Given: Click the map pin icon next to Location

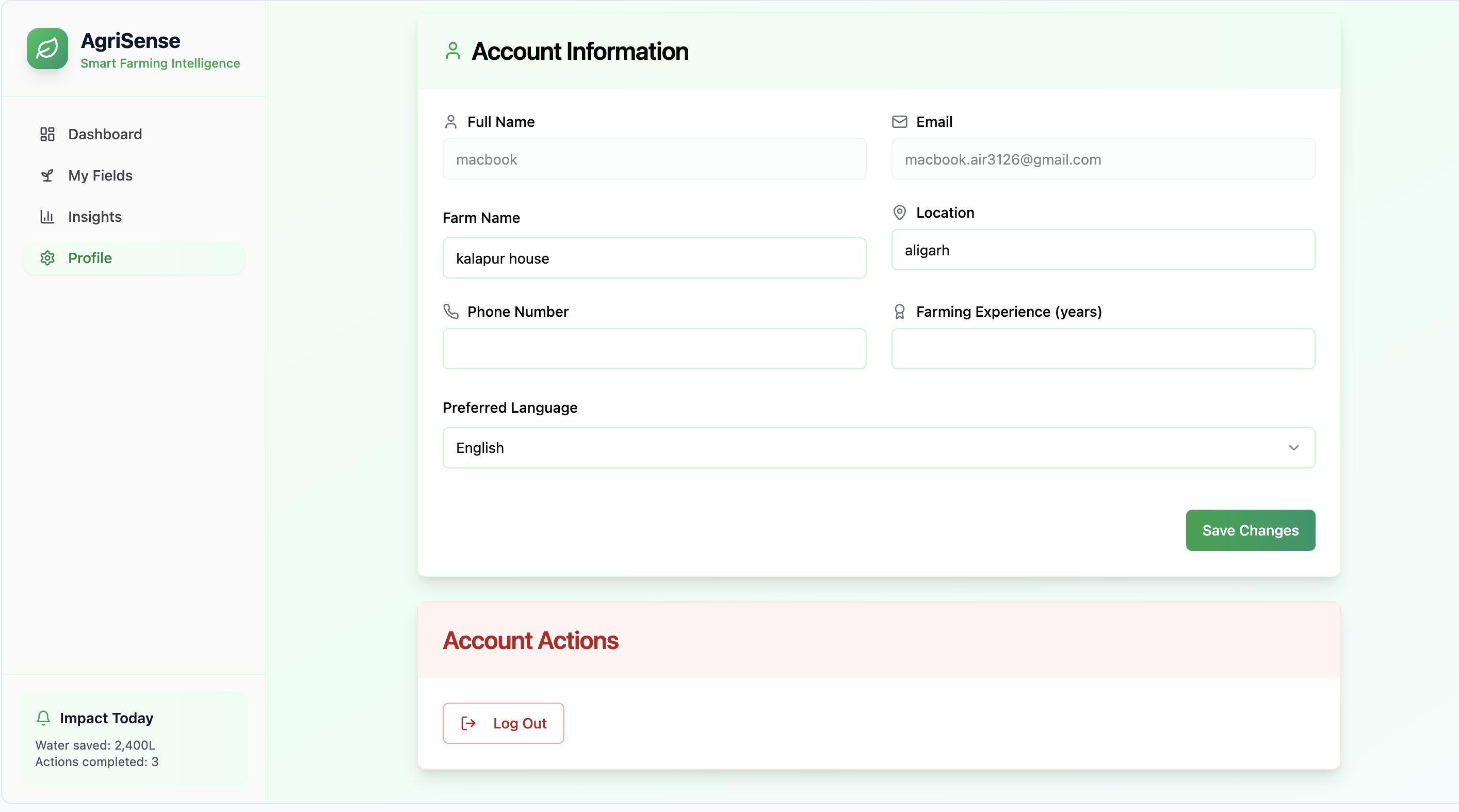Looking at the screenshot, I should 899,213.
